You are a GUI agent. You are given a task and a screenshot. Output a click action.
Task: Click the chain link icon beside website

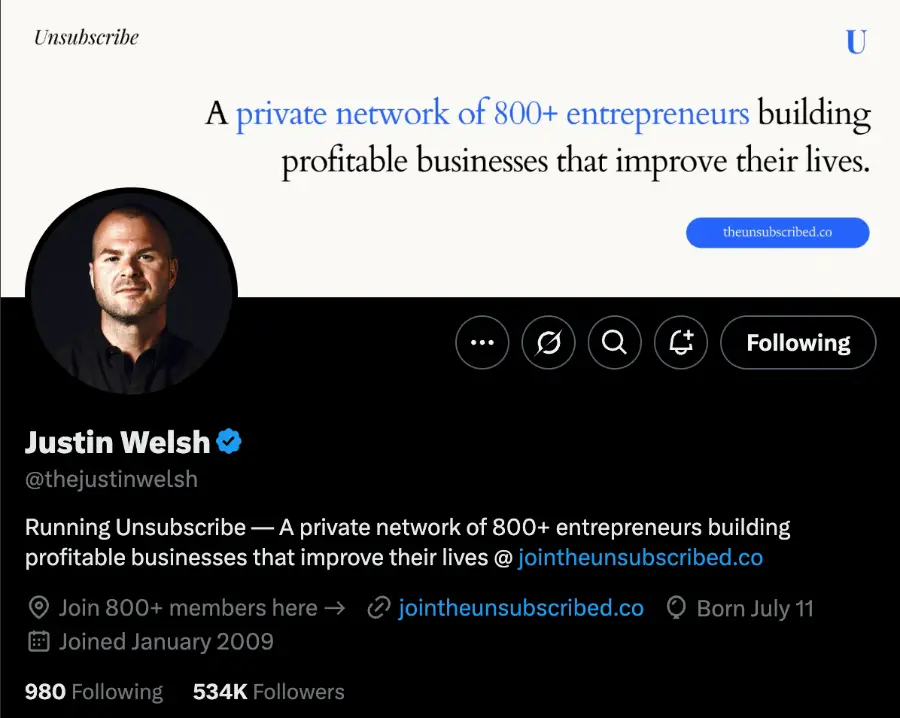[x=378, y=608]
